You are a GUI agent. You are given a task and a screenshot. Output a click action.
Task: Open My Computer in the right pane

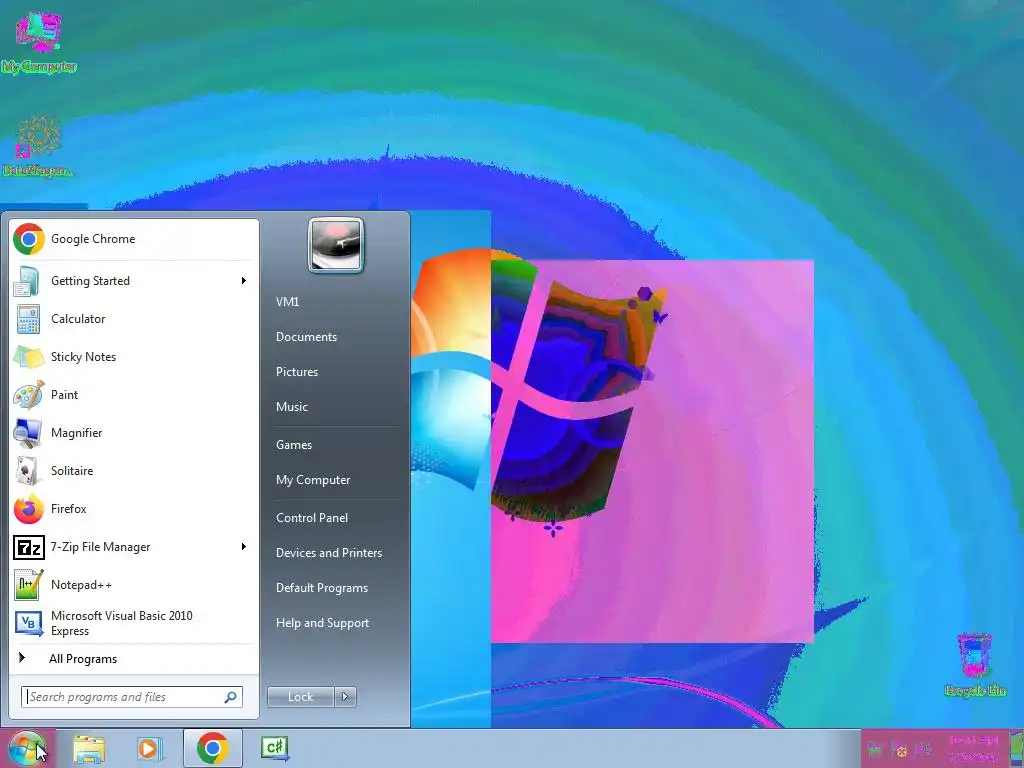coord(313,480)
